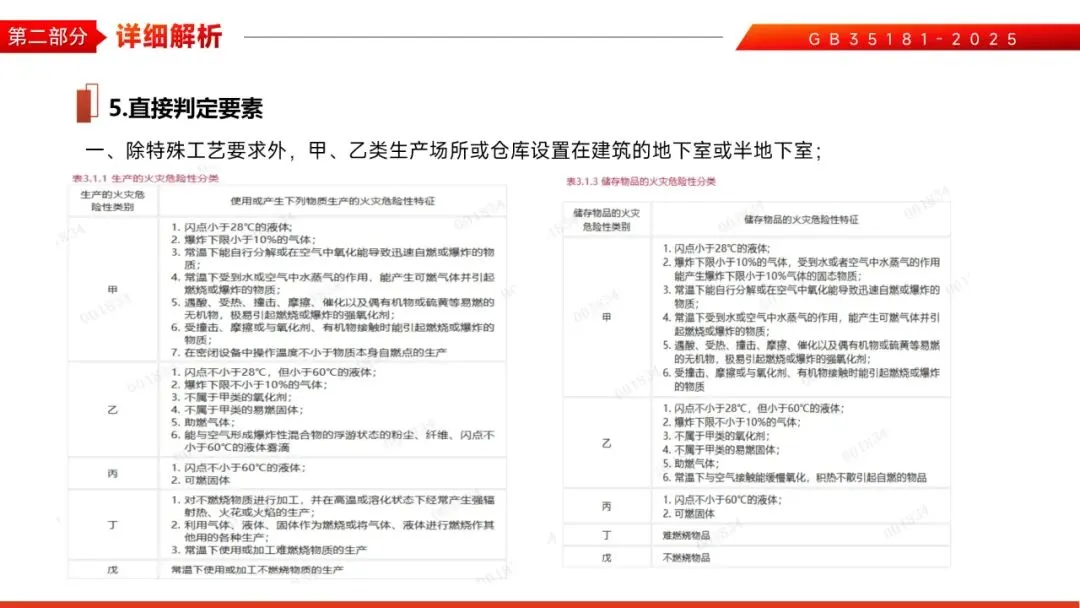The width and height of the screenshot is (1080, 608).
Task: Select "4. 不属于甲类的易燃固体" in storage table
Action: point(721,450)
